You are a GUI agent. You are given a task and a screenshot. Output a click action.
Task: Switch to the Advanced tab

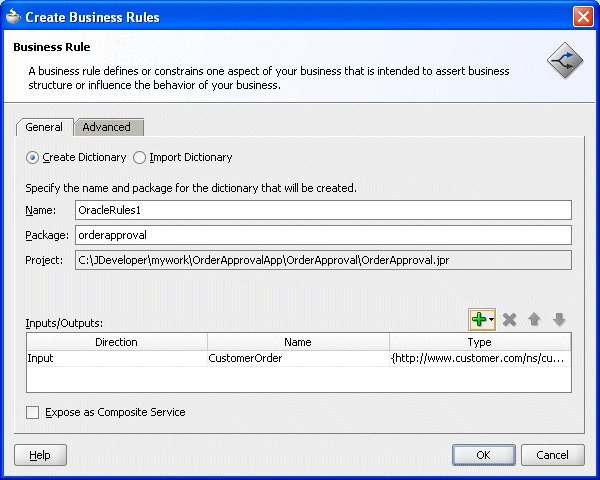coord(107,127)
